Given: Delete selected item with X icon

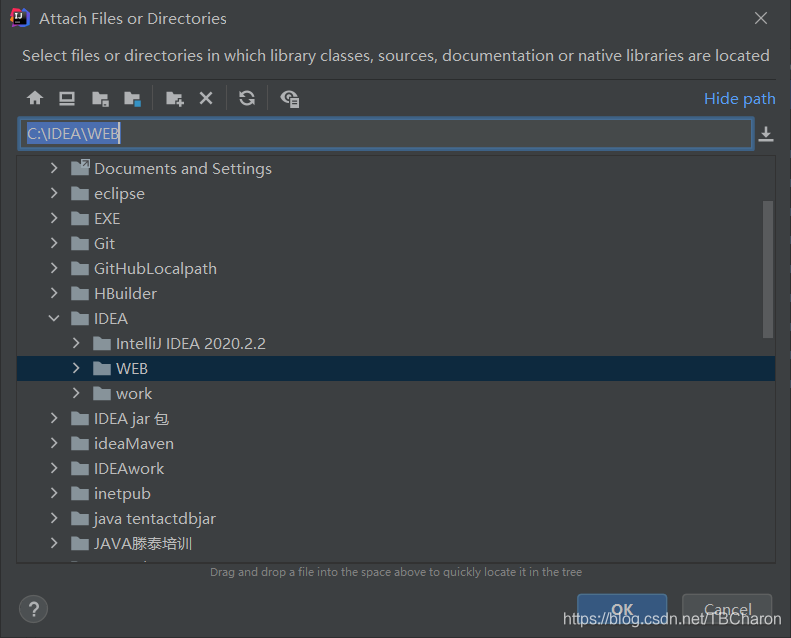Looking at the screenshot, I should point(206,98).
